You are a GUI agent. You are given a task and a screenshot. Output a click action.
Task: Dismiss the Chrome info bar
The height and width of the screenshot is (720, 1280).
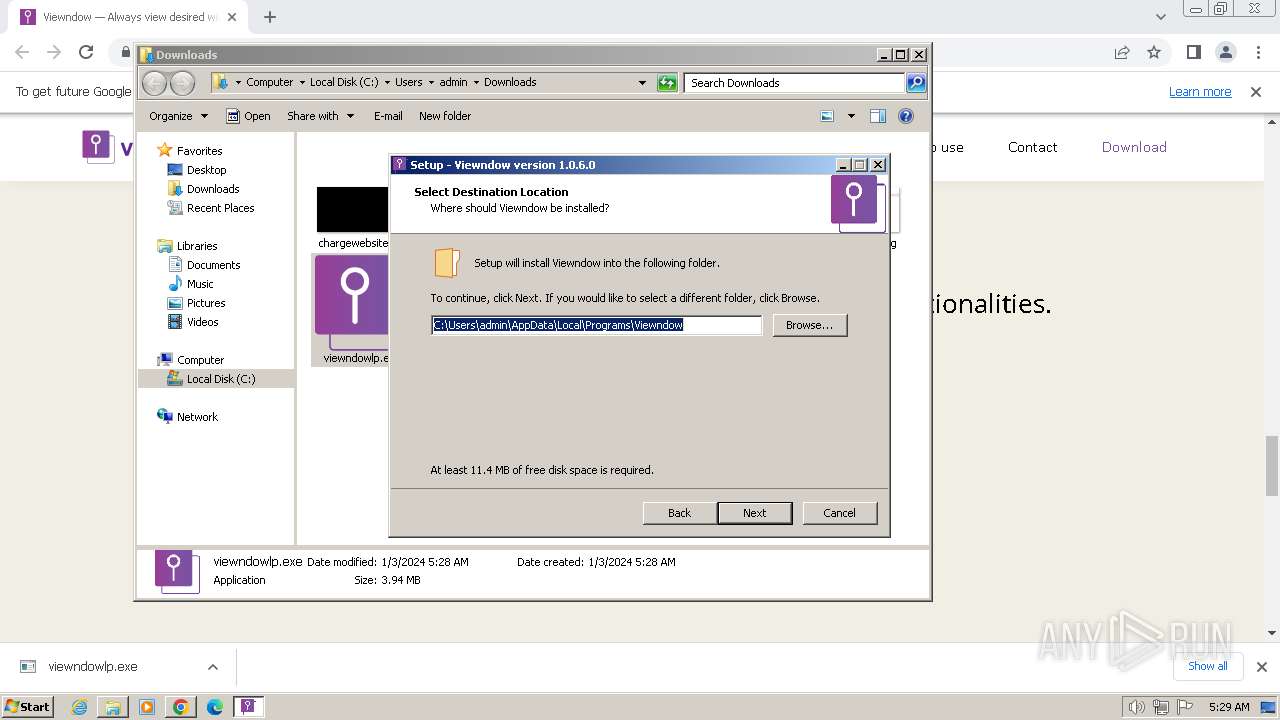coord(1256,92)
